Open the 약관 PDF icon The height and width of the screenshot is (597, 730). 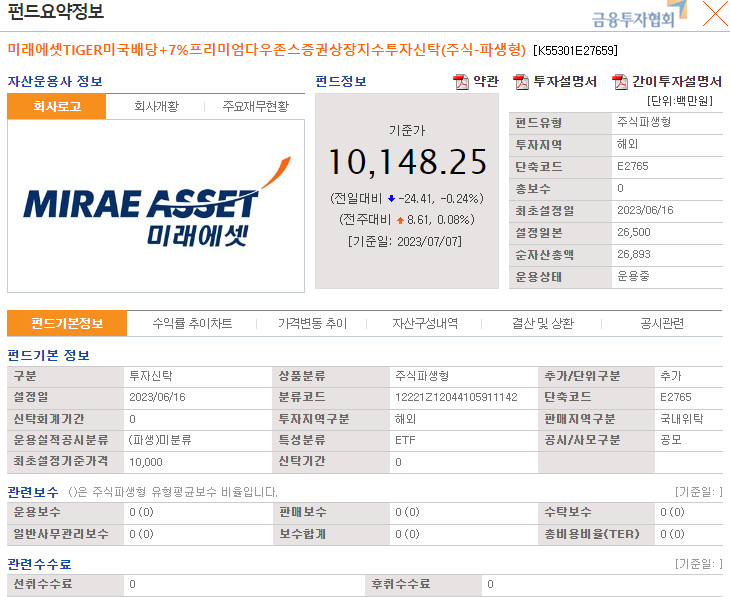tap(461, 82)
